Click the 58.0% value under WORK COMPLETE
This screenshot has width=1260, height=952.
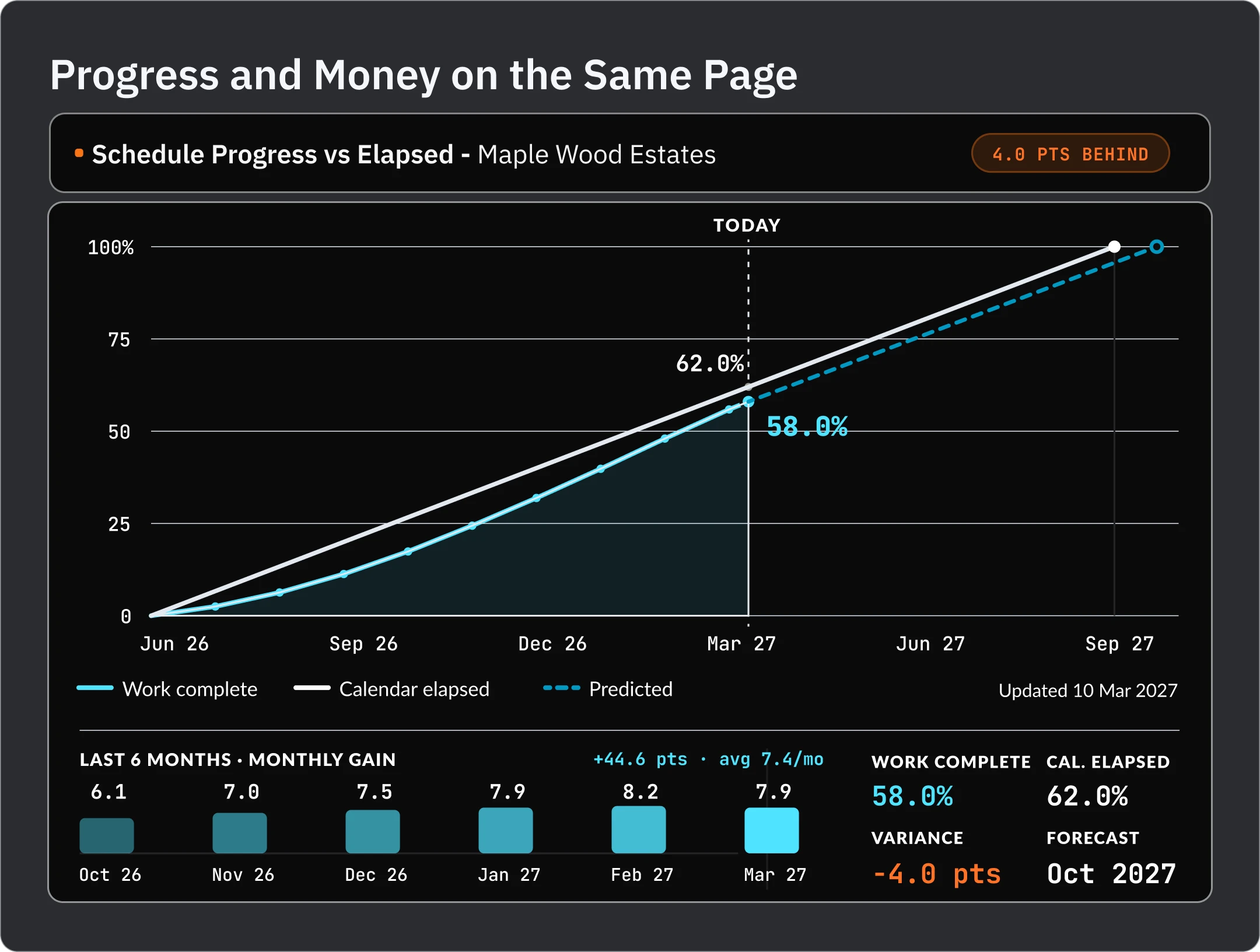click(x=912, y=796)
